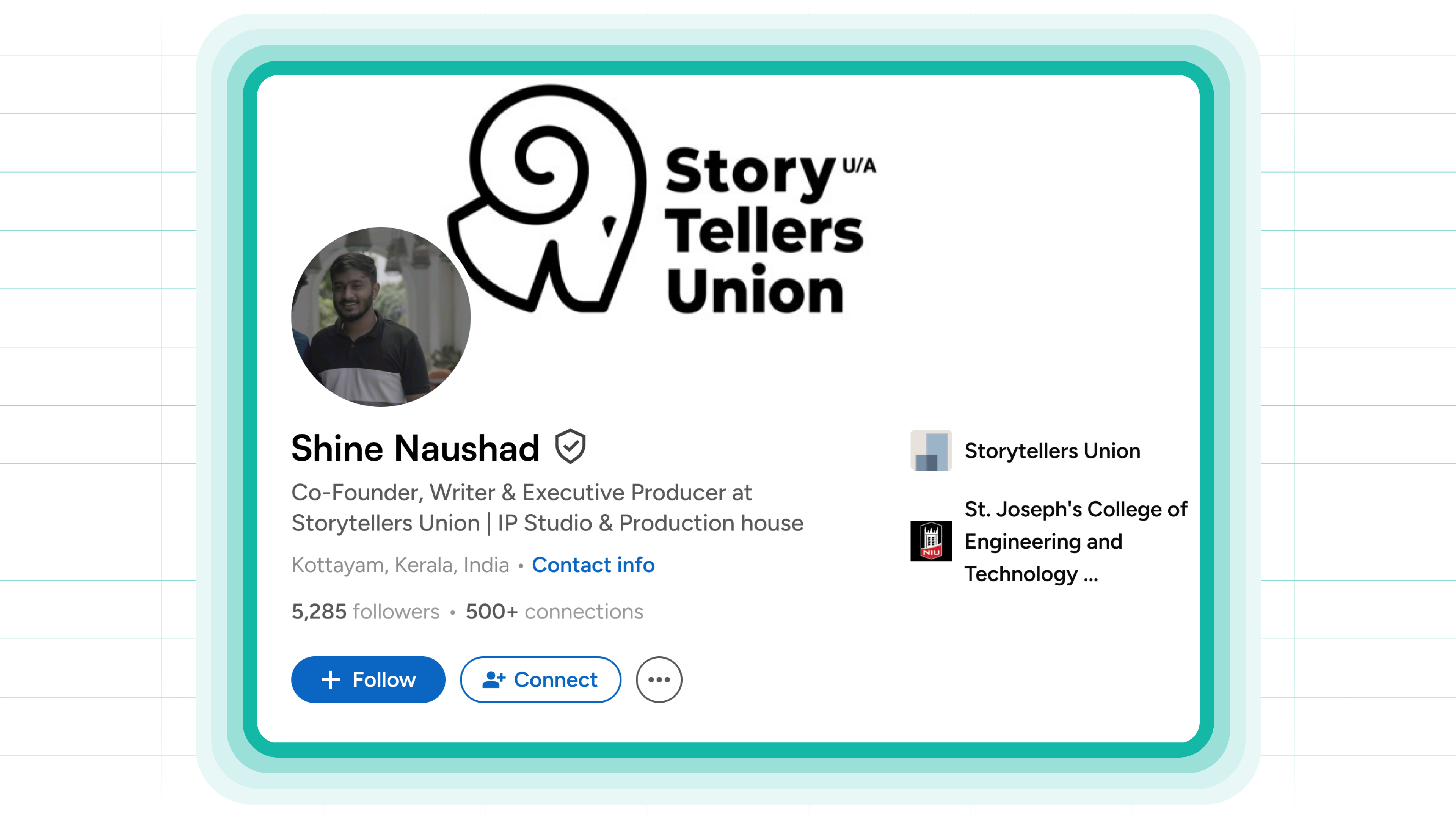Screen dimensions: 1456x819
Task: Click the location text 'Kottayam, Kerala, India'
Action: 400,565
